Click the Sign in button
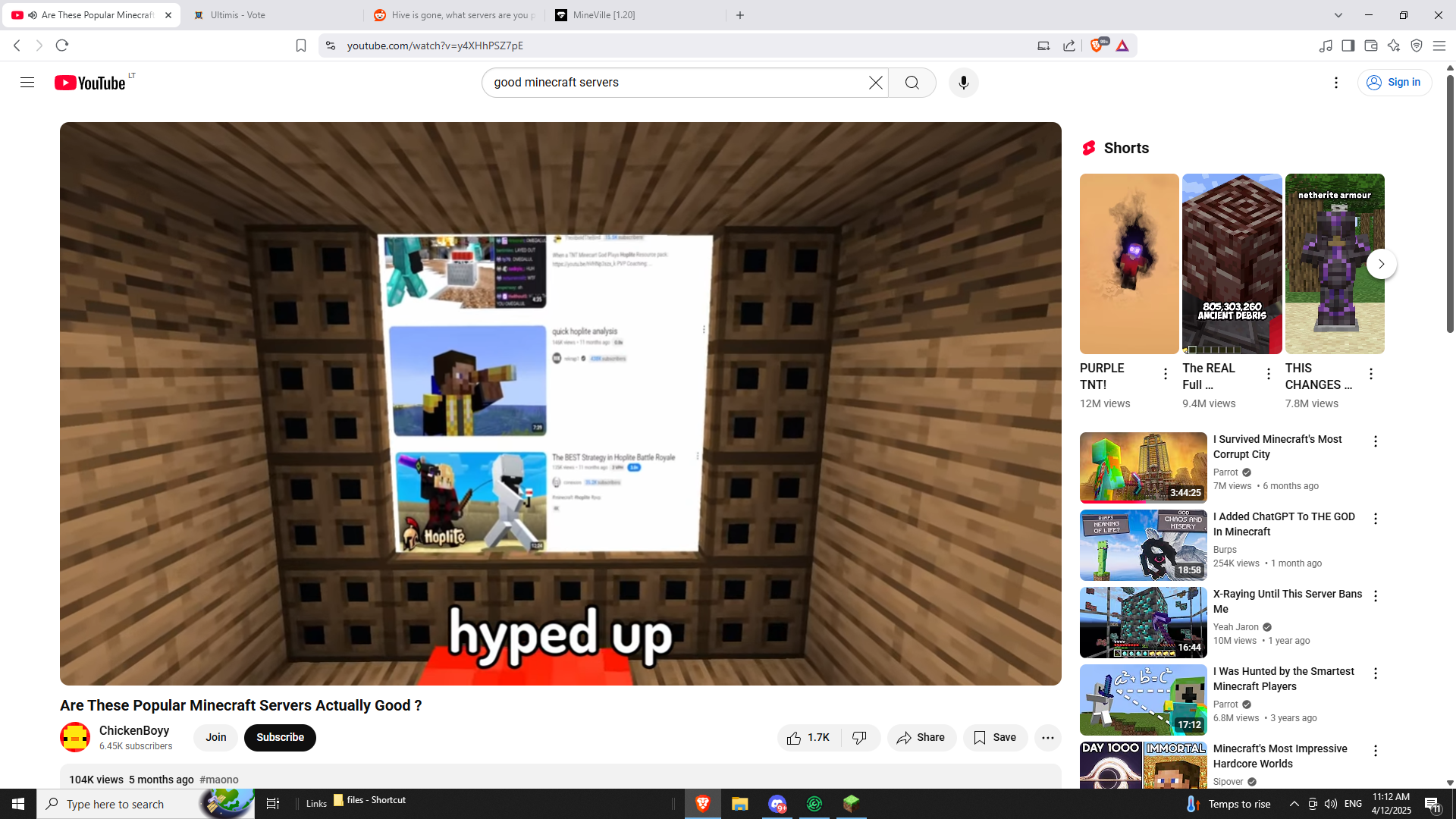This screenshot has width=1456, height=819. [x=1394, y=83]
